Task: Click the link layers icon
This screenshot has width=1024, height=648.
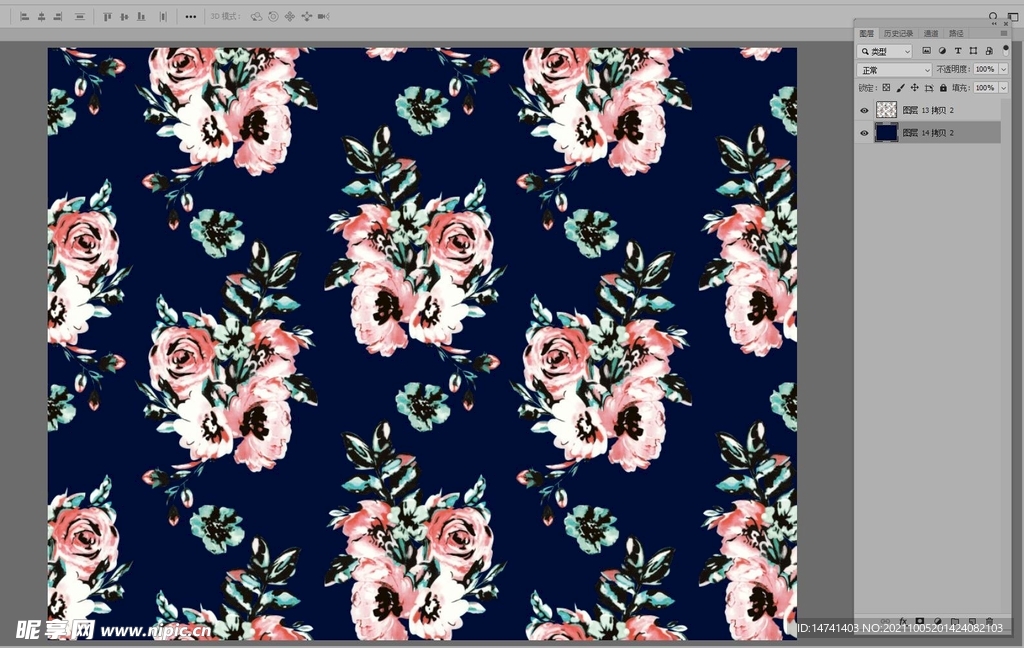Action: pos(886,621)
